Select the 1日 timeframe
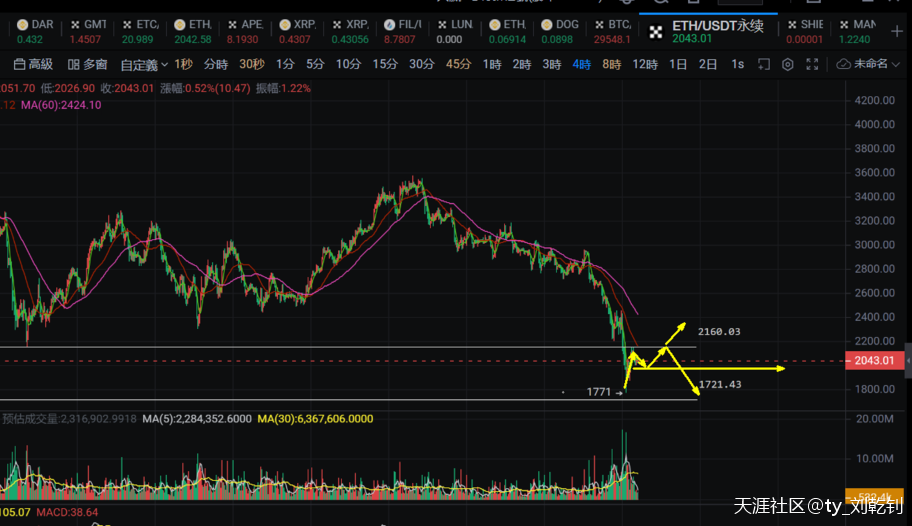Image resolution: width=912 pixels, height=526 pixels. coord(678,64)
